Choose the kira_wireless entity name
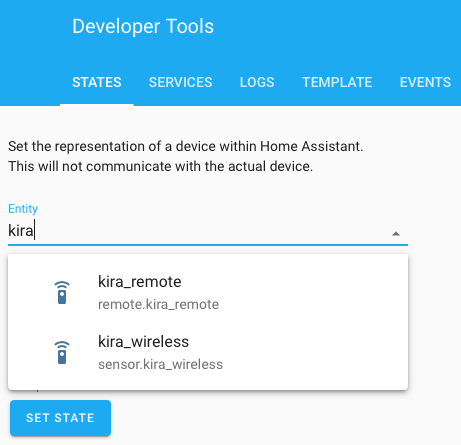This screenshot has width=461, height=445. (143, 342)
